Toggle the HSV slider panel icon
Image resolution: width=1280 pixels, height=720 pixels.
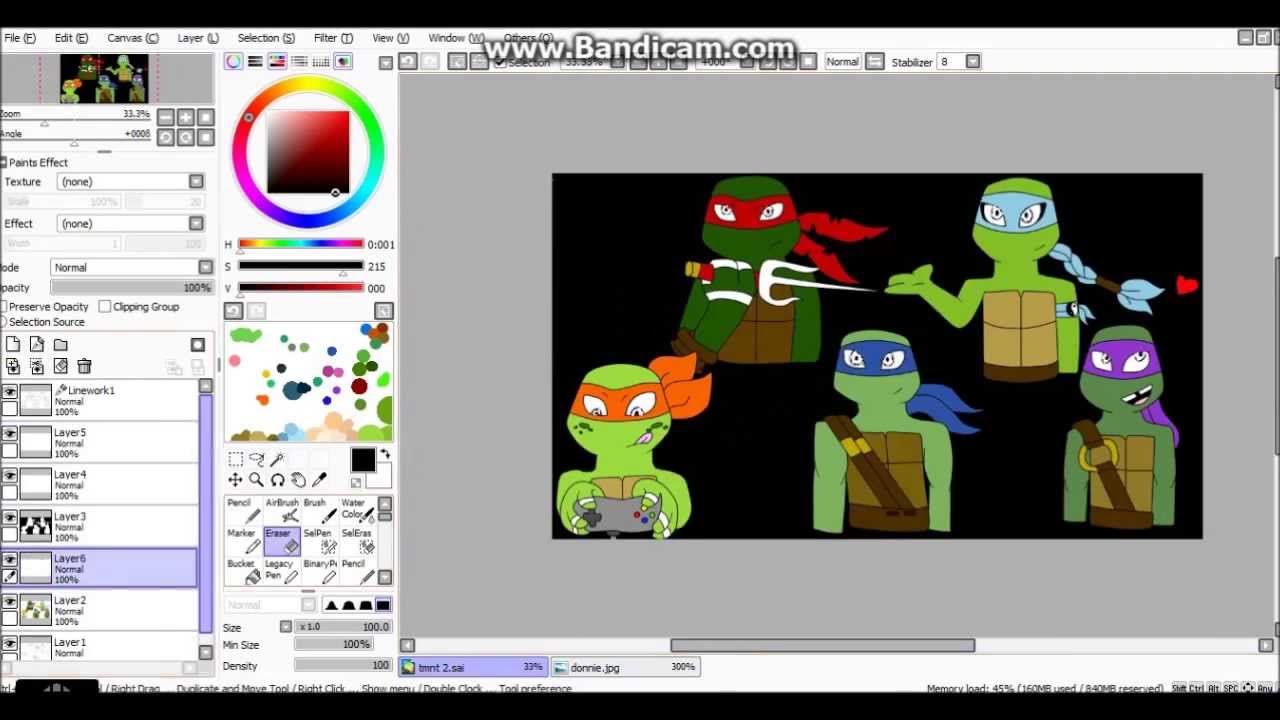(277, 62)
